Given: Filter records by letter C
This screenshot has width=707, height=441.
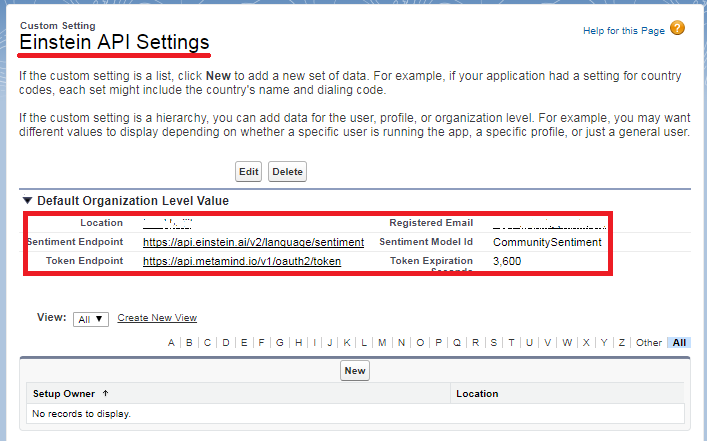Looking at the screenshot, I should tap(207, 343).
